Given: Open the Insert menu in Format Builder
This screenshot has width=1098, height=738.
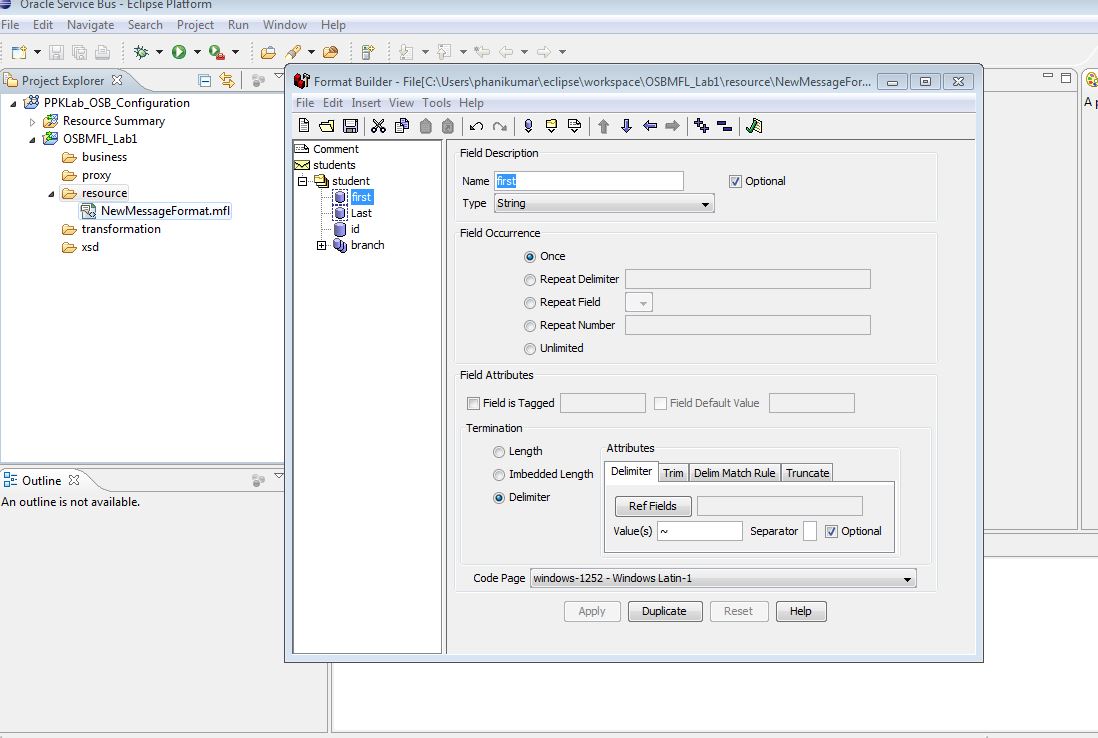Looking at the screenshot, I should click(x=366, y=103).
